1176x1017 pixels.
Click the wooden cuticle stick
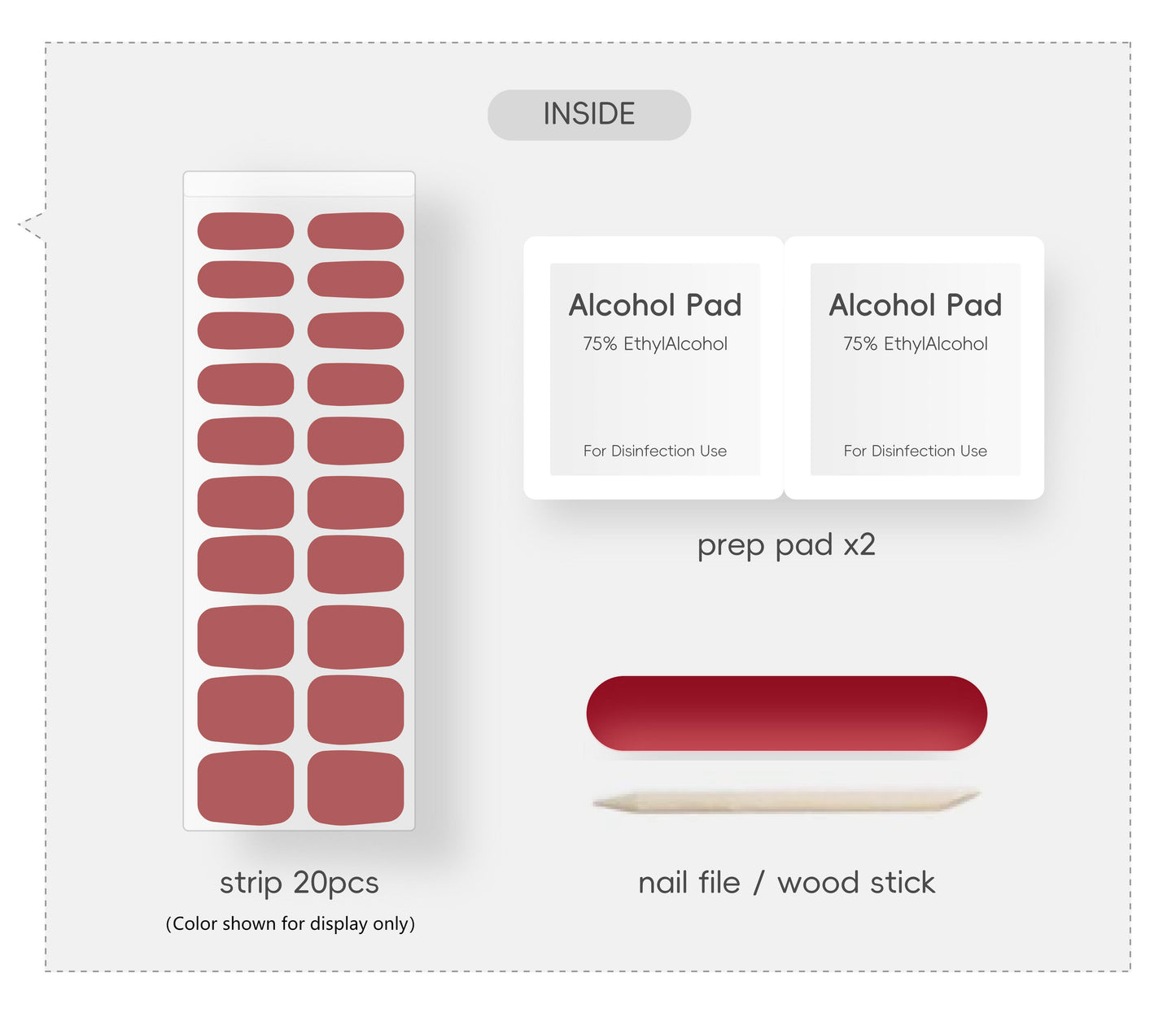point(786,801)
